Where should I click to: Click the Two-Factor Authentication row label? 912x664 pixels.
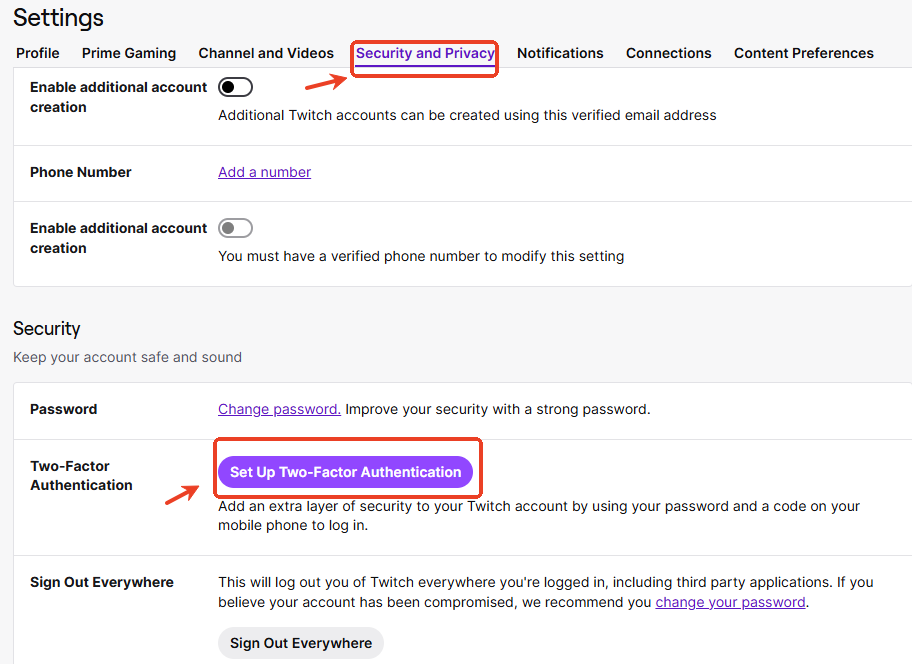(81, 475)
